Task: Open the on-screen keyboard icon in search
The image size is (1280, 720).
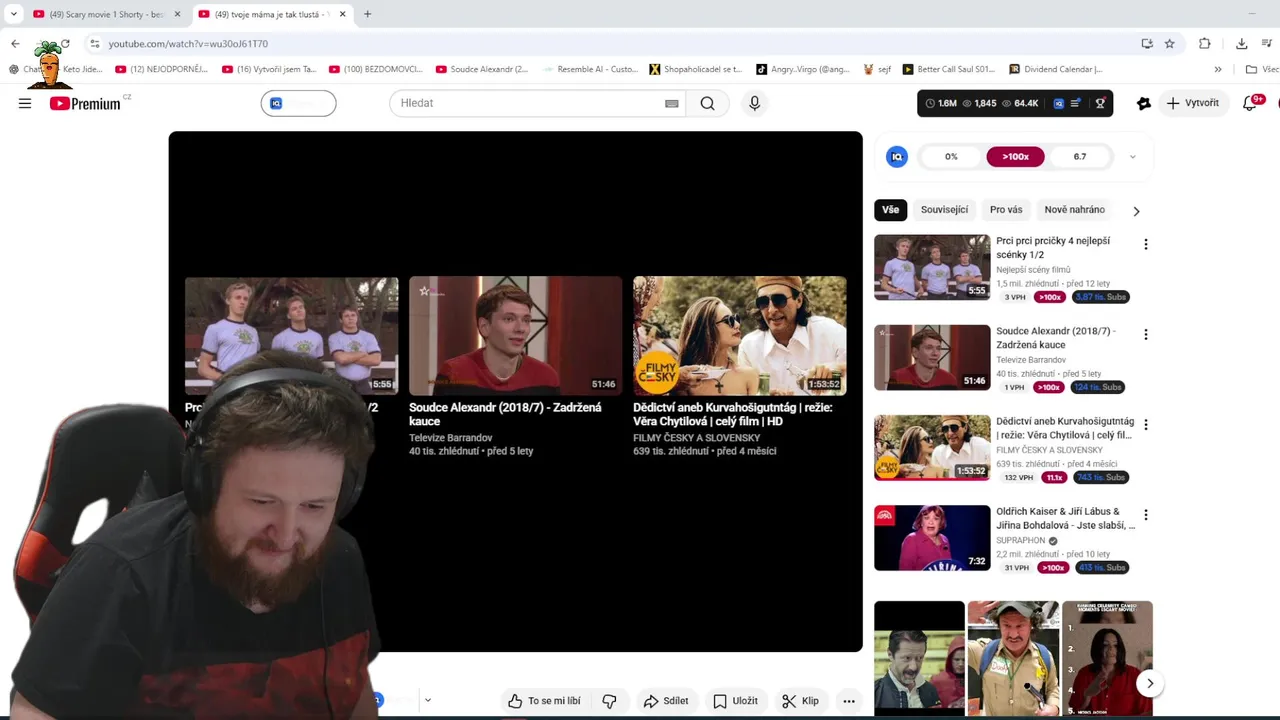Action: tap(672, 103)
